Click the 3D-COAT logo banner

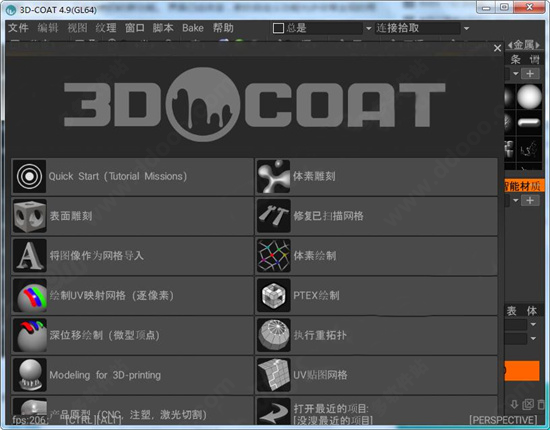254,105
